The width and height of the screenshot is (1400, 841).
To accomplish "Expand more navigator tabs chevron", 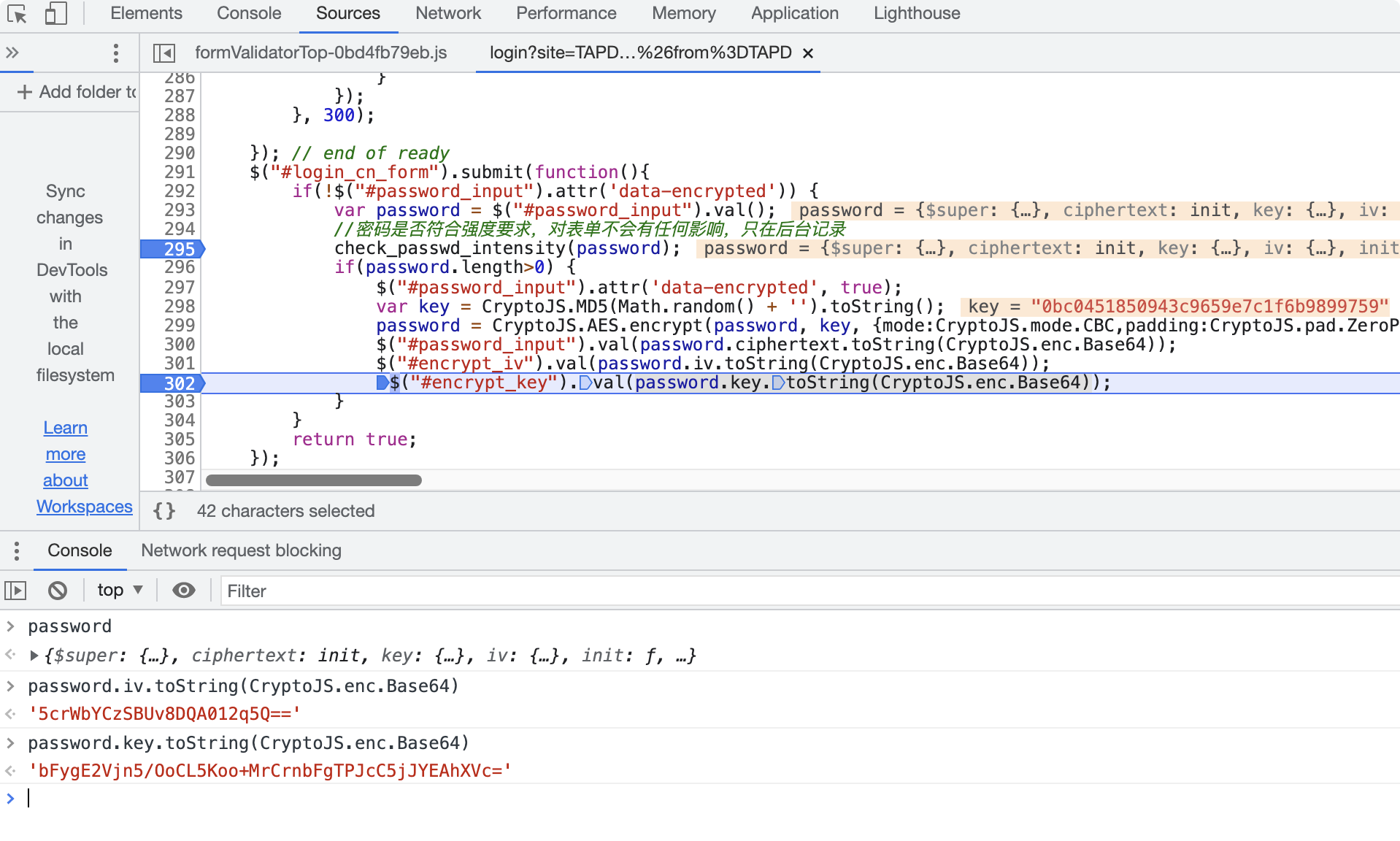I will (12, 53).
